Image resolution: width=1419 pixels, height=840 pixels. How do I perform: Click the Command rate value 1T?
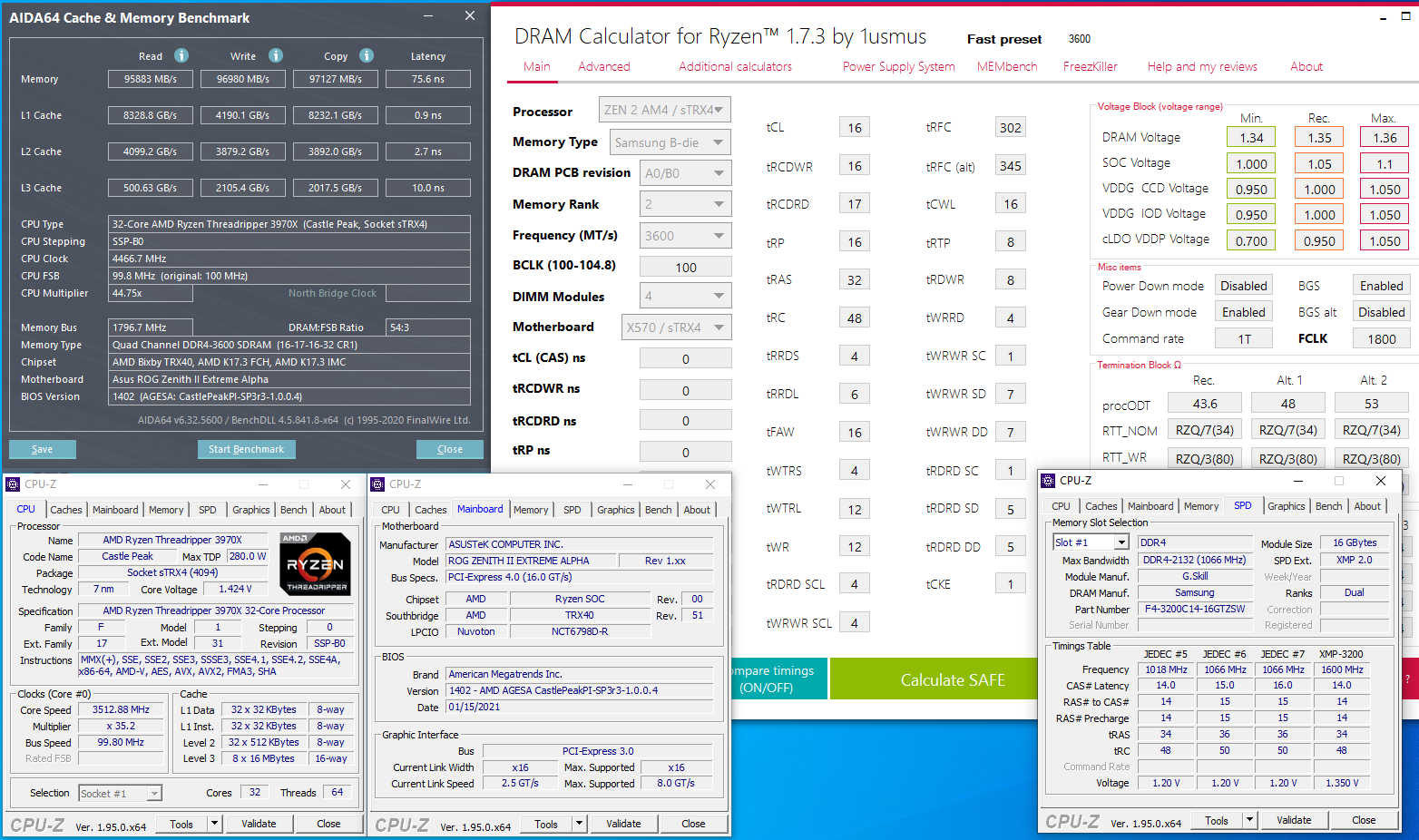(1245, 338)
